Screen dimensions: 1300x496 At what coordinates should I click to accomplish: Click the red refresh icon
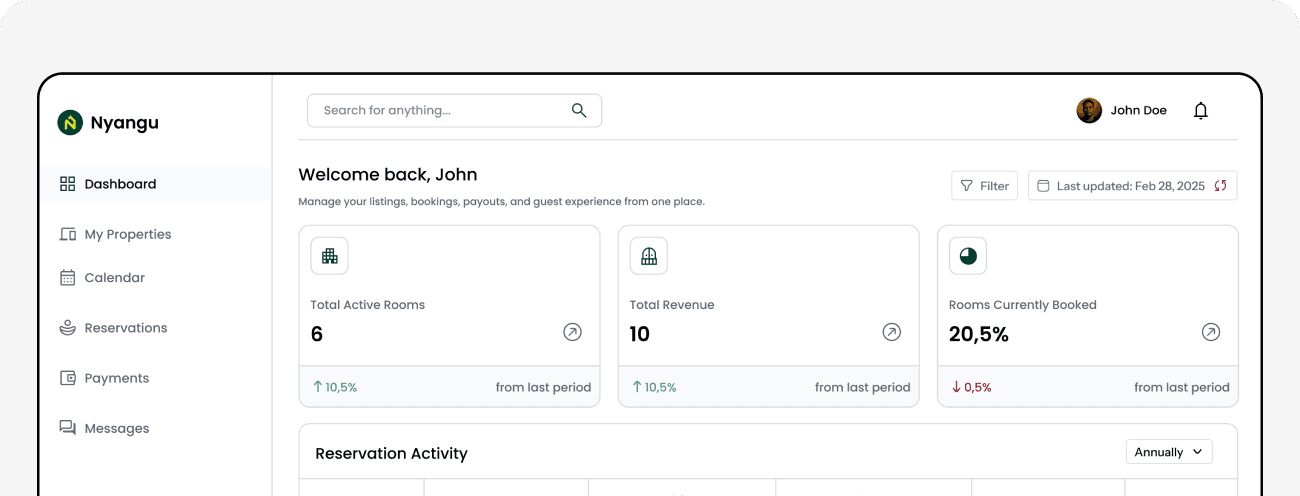point(1220,186)
